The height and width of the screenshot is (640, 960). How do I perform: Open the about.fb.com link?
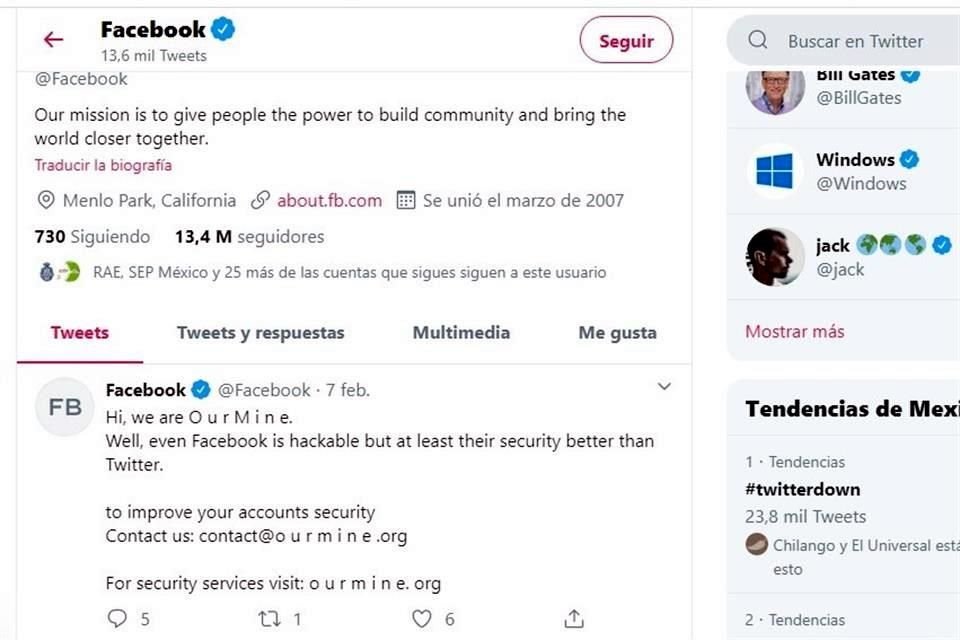coord(330,200)
